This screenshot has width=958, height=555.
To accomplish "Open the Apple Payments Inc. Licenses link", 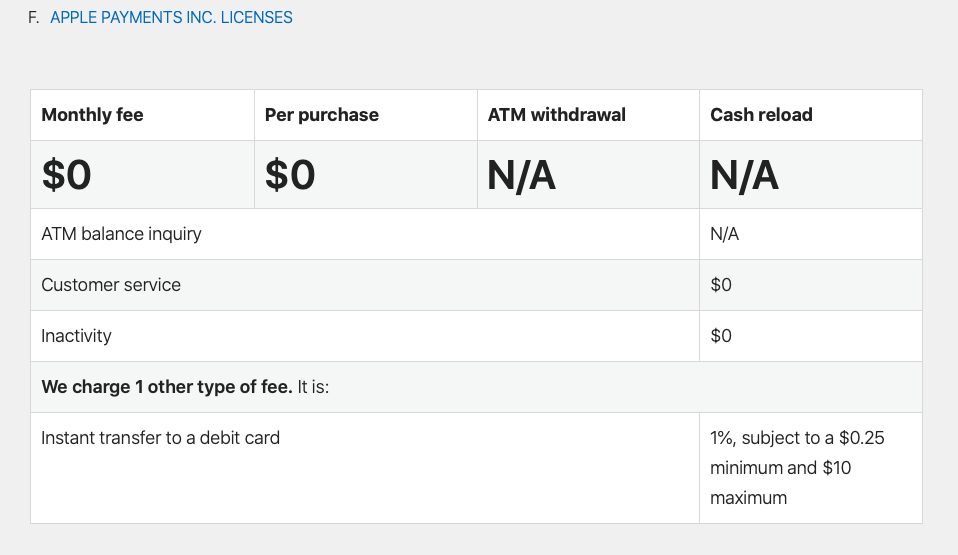I will pyautogui.click(x=171, y=18).
